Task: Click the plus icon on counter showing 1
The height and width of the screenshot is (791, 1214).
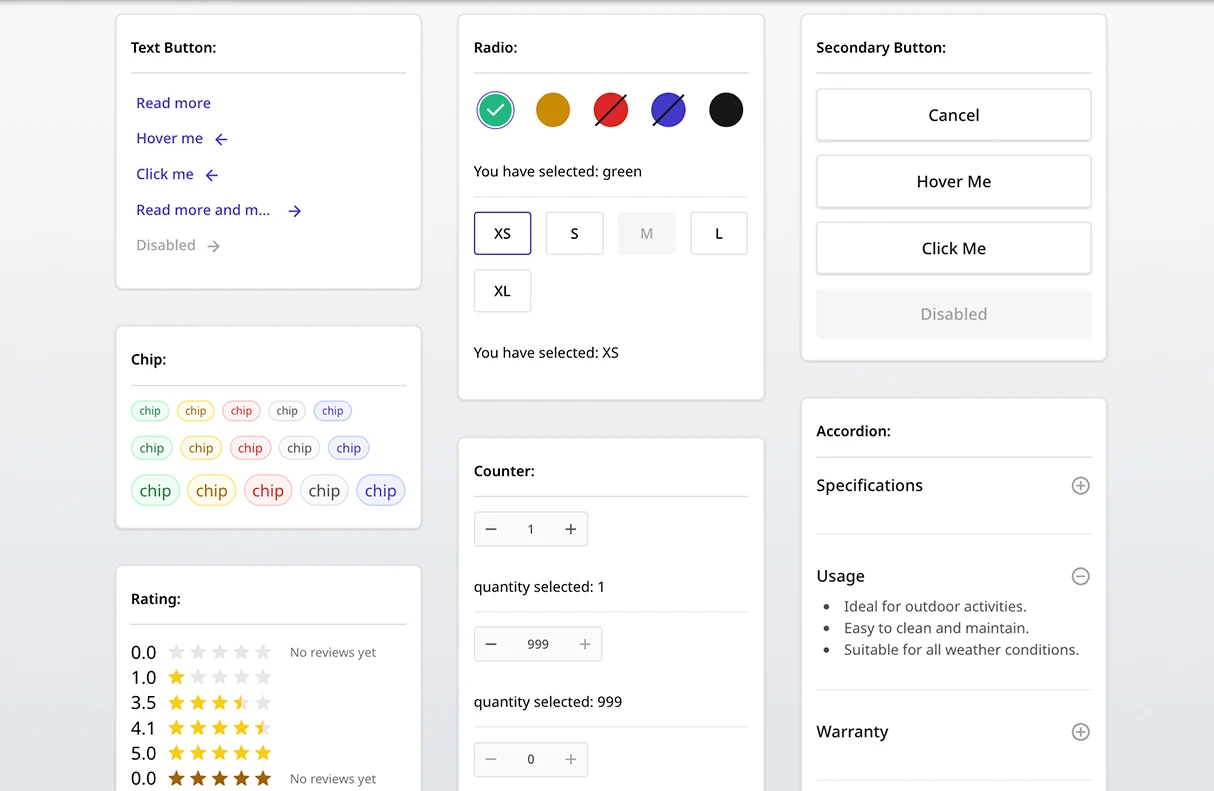Action: click(x=570, y=530)
